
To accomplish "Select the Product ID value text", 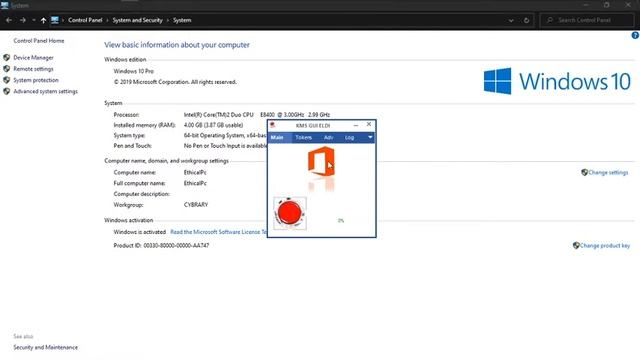I will pos(176,246).
